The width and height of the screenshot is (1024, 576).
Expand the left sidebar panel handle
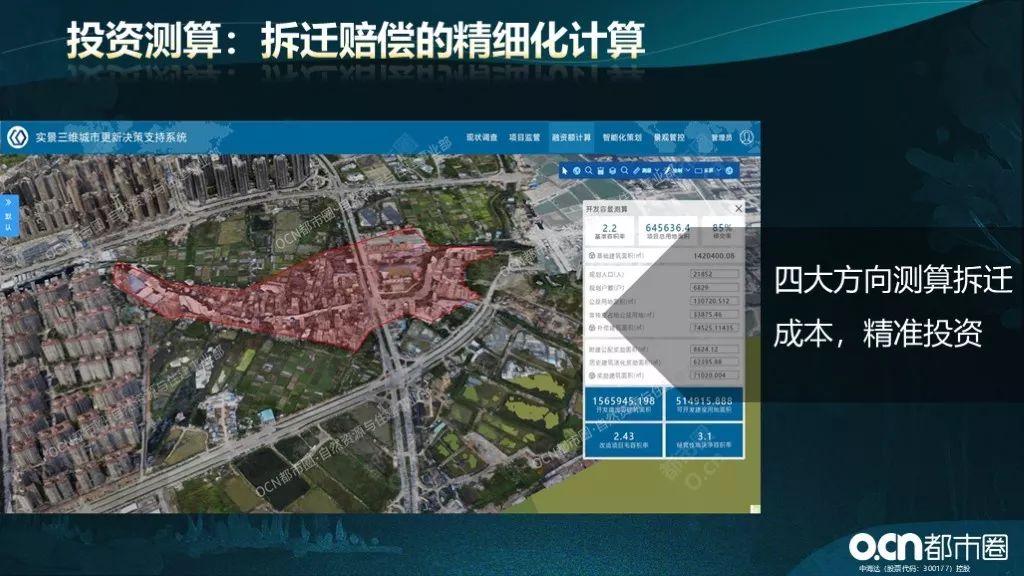[x=8, y=216]
